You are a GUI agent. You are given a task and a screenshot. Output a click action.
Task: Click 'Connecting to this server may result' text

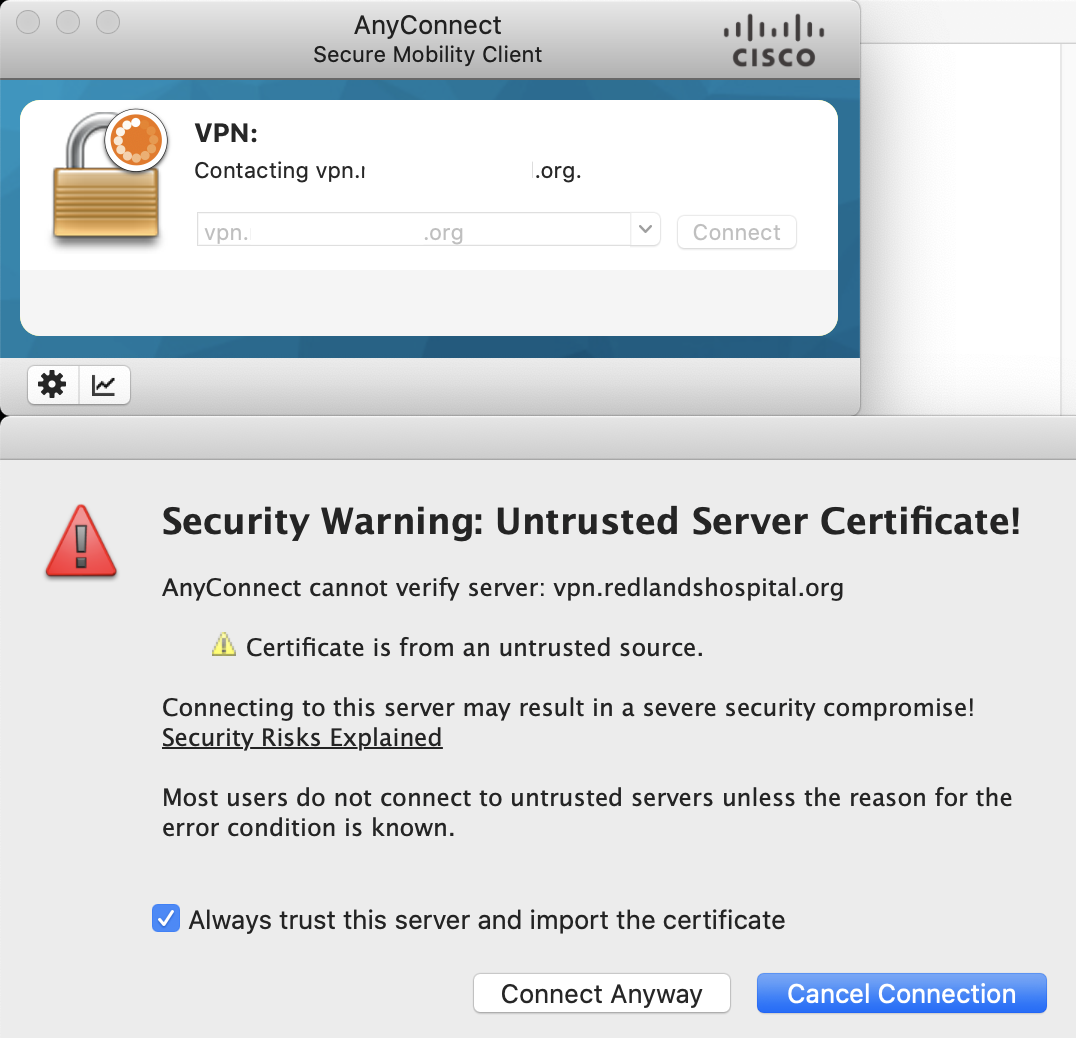pyautogui.click(x=568, y=707)
